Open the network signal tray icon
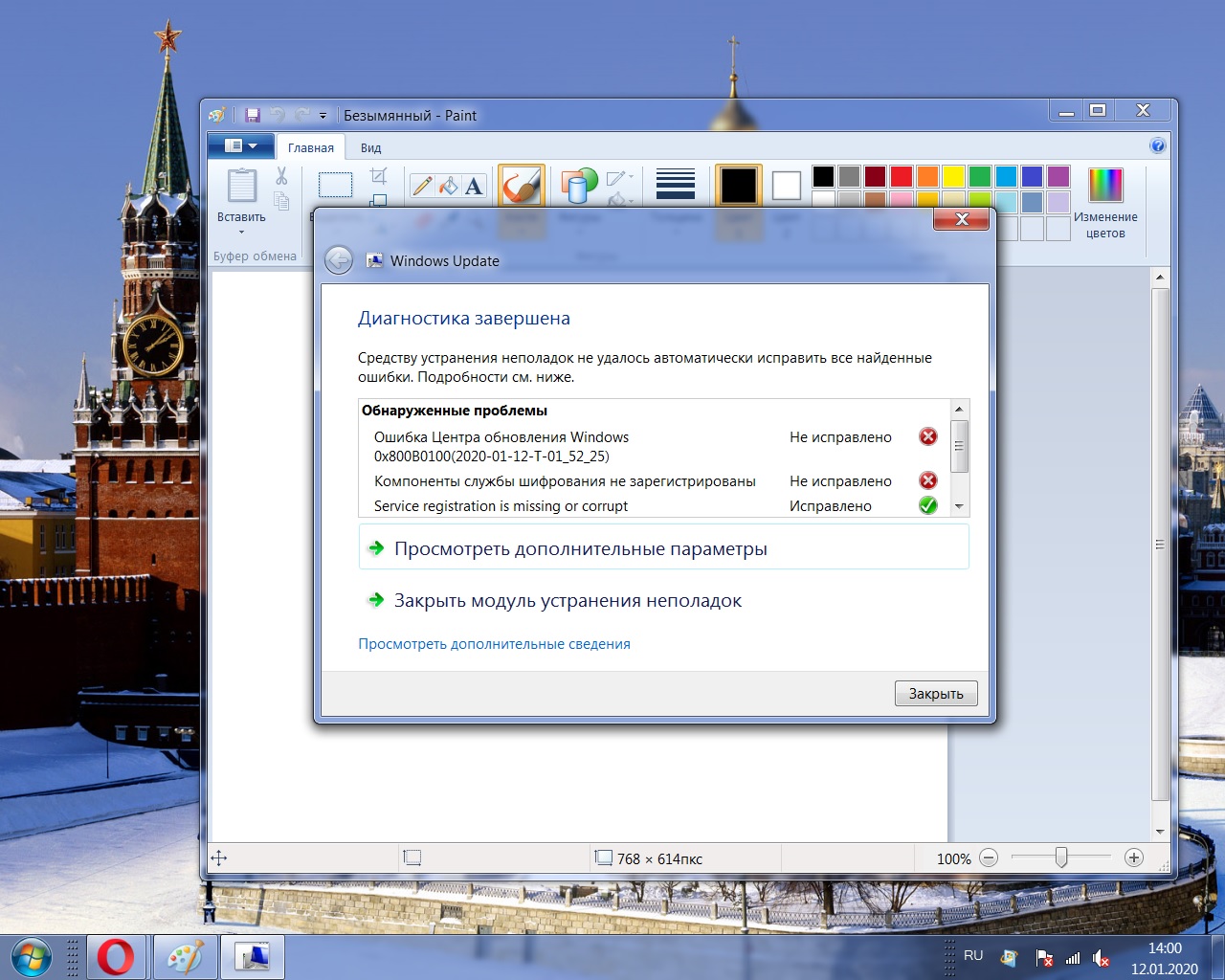This screenshot has width=1225, height=980. [1073, 957]
